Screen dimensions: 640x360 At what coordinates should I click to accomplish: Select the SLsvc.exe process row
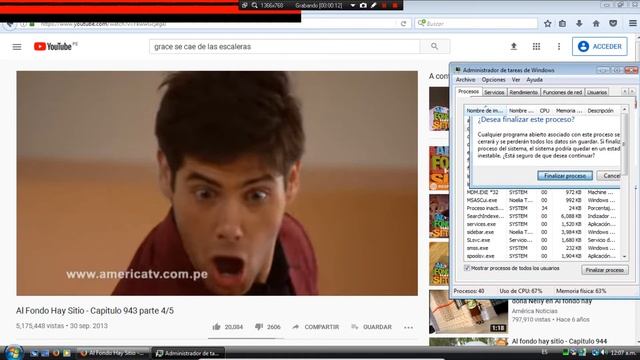pyautogui.click(x=542, y=240)
